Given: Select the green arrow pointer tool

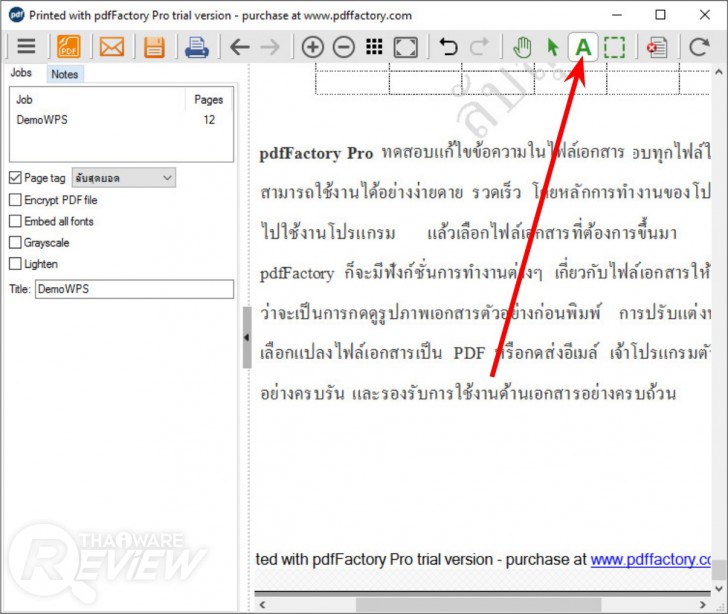Looking at the screenshot, I should pos(552,47).
